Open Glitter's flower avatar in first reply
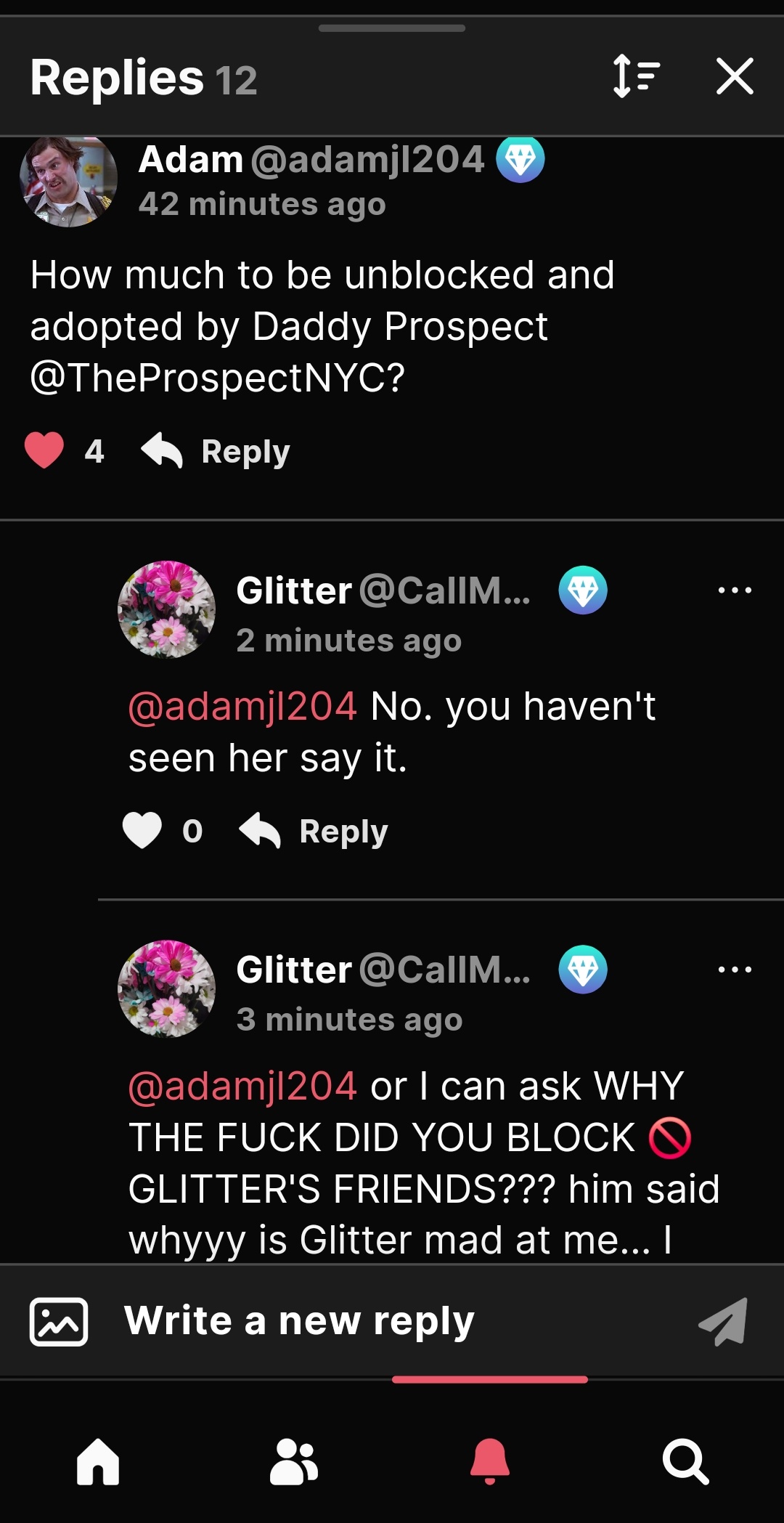 (167, 609)
